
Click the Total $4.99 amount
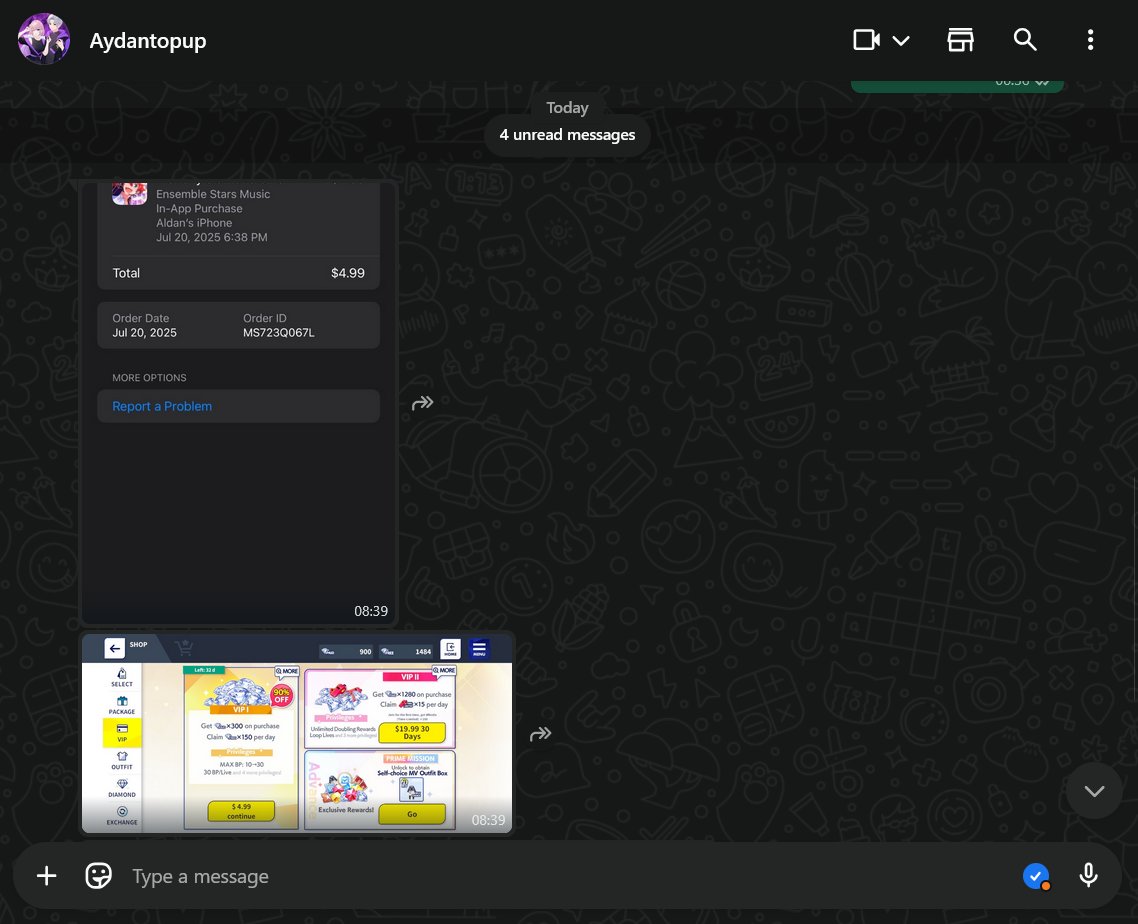point(348,273)
